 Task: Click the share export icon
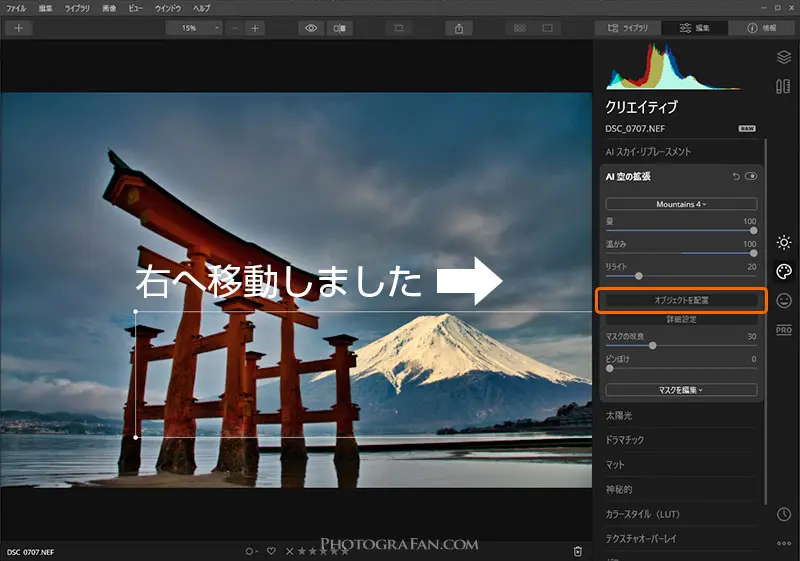point(459,28)
